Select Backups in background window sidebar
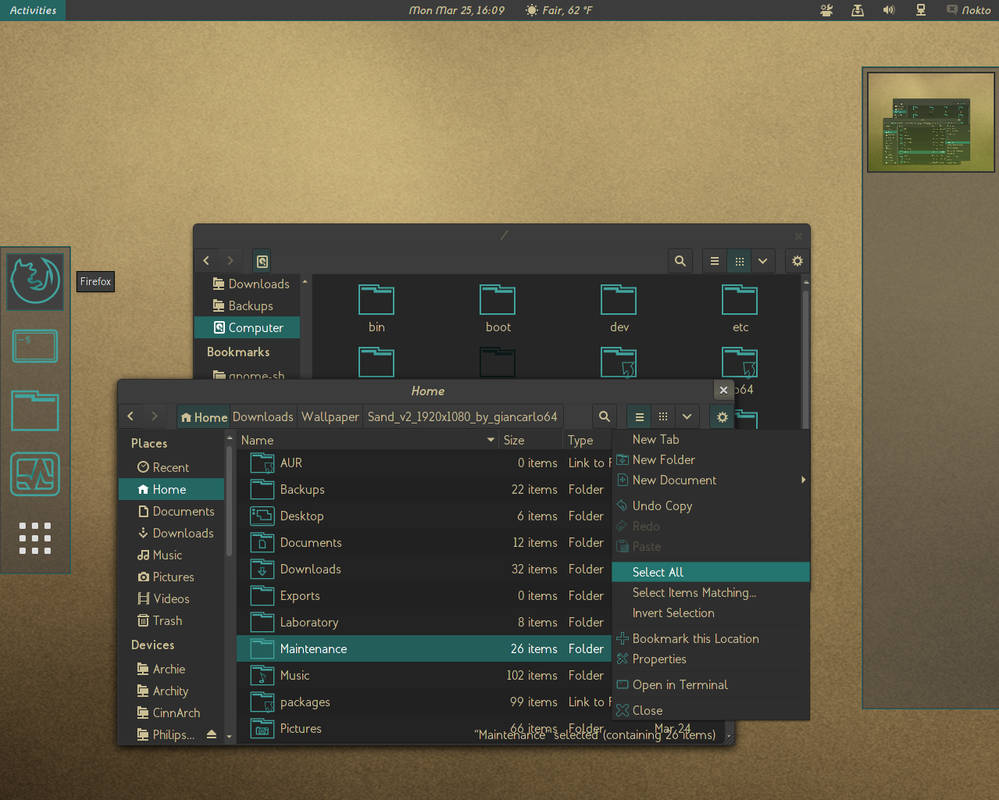 [x=247, y=306]
